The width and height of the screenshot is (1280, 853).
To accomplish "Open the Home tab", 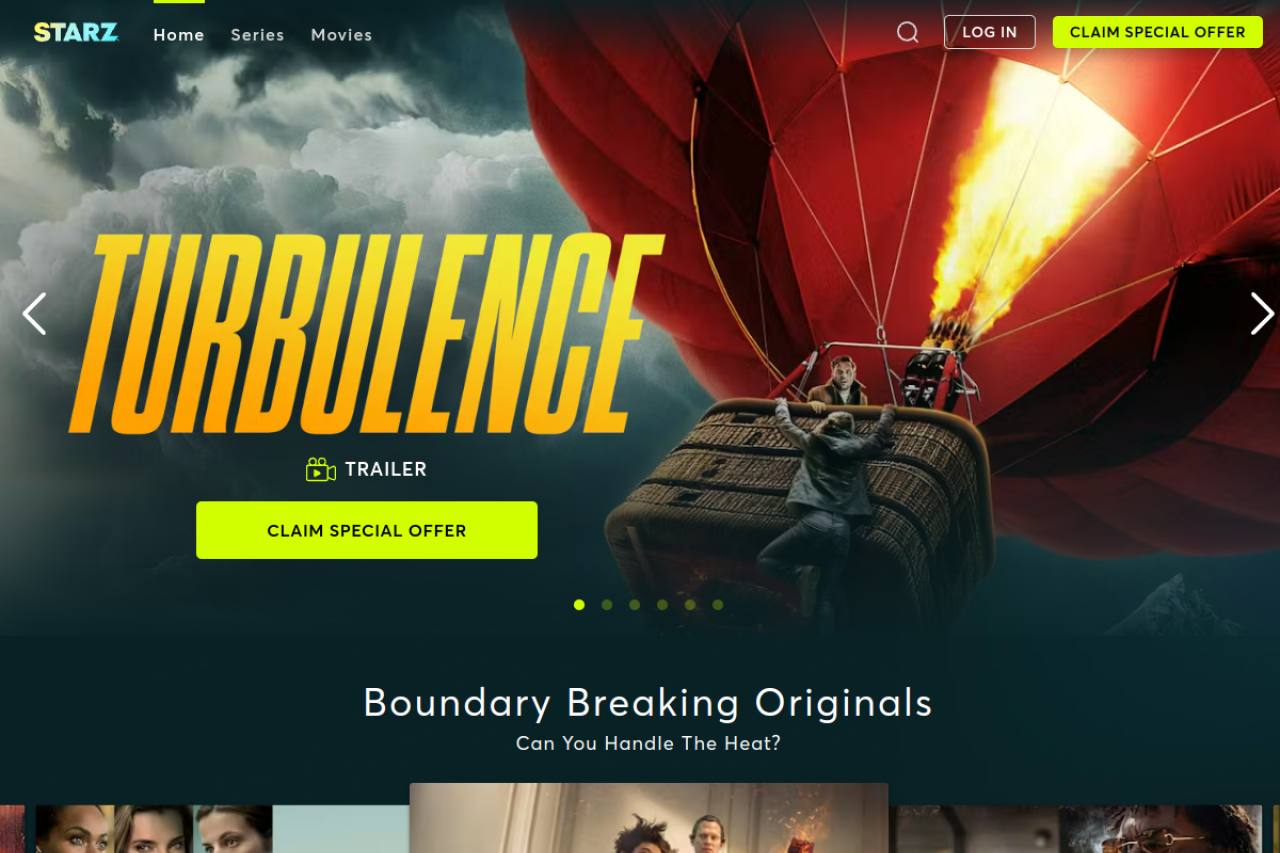I will [179, 35].
